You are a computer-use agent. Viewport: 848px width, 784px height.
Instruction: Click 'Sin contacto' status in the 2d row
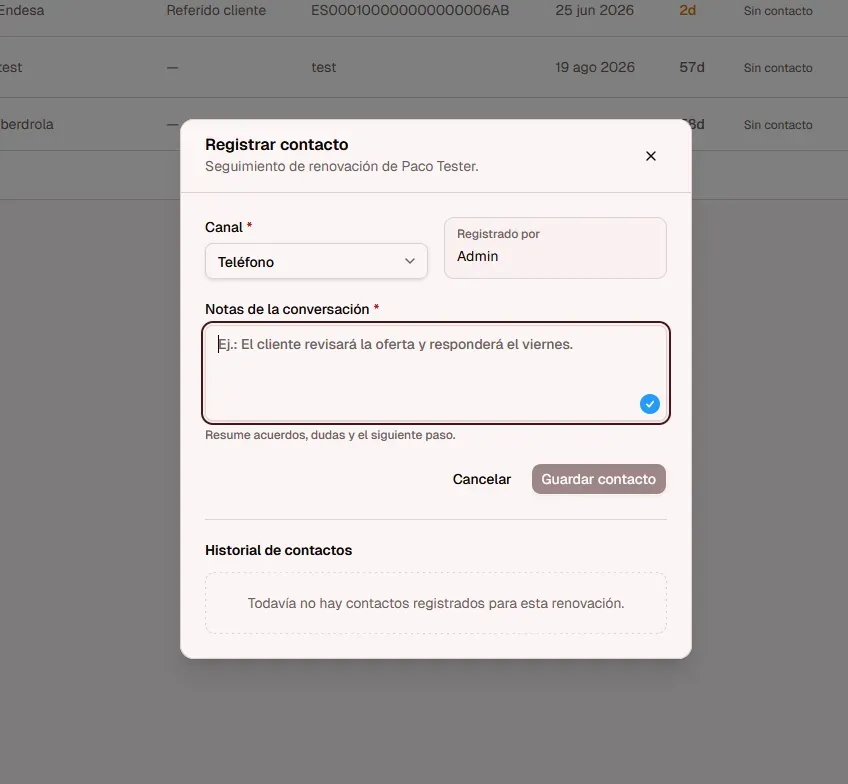pyautogui.click(x=778, y=11)
